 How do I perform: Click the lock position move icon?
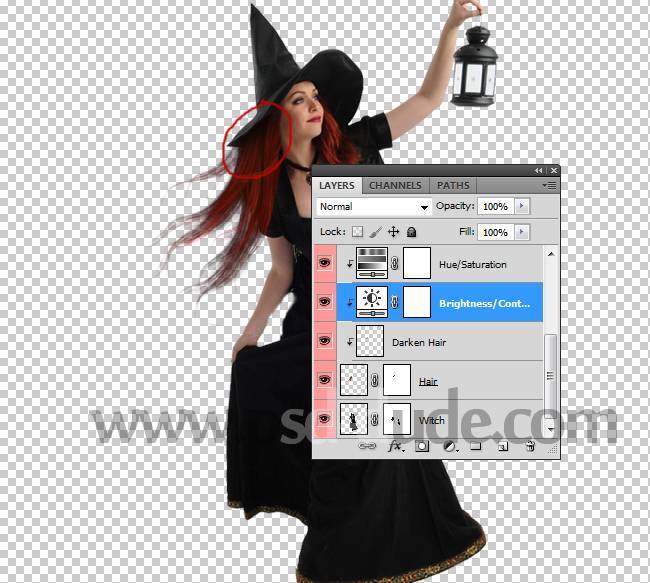(393, 232)
